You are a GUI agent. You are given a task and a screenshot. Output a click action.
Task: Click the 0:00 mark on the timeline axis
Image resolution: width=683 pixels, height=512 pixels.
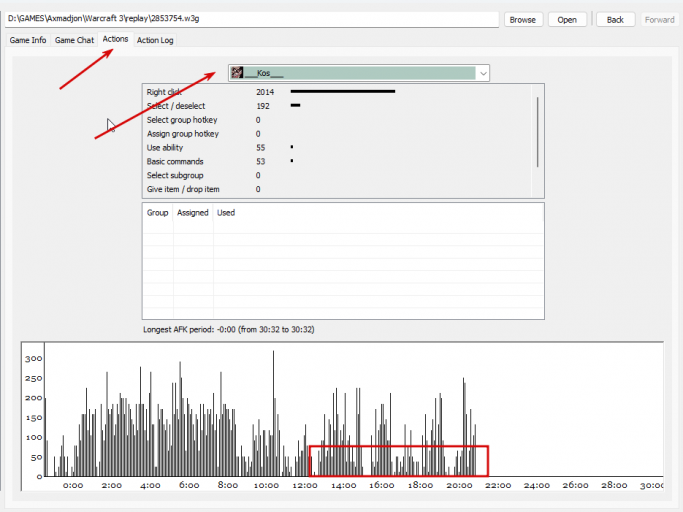pyautogui.click(x=73, y=485)
